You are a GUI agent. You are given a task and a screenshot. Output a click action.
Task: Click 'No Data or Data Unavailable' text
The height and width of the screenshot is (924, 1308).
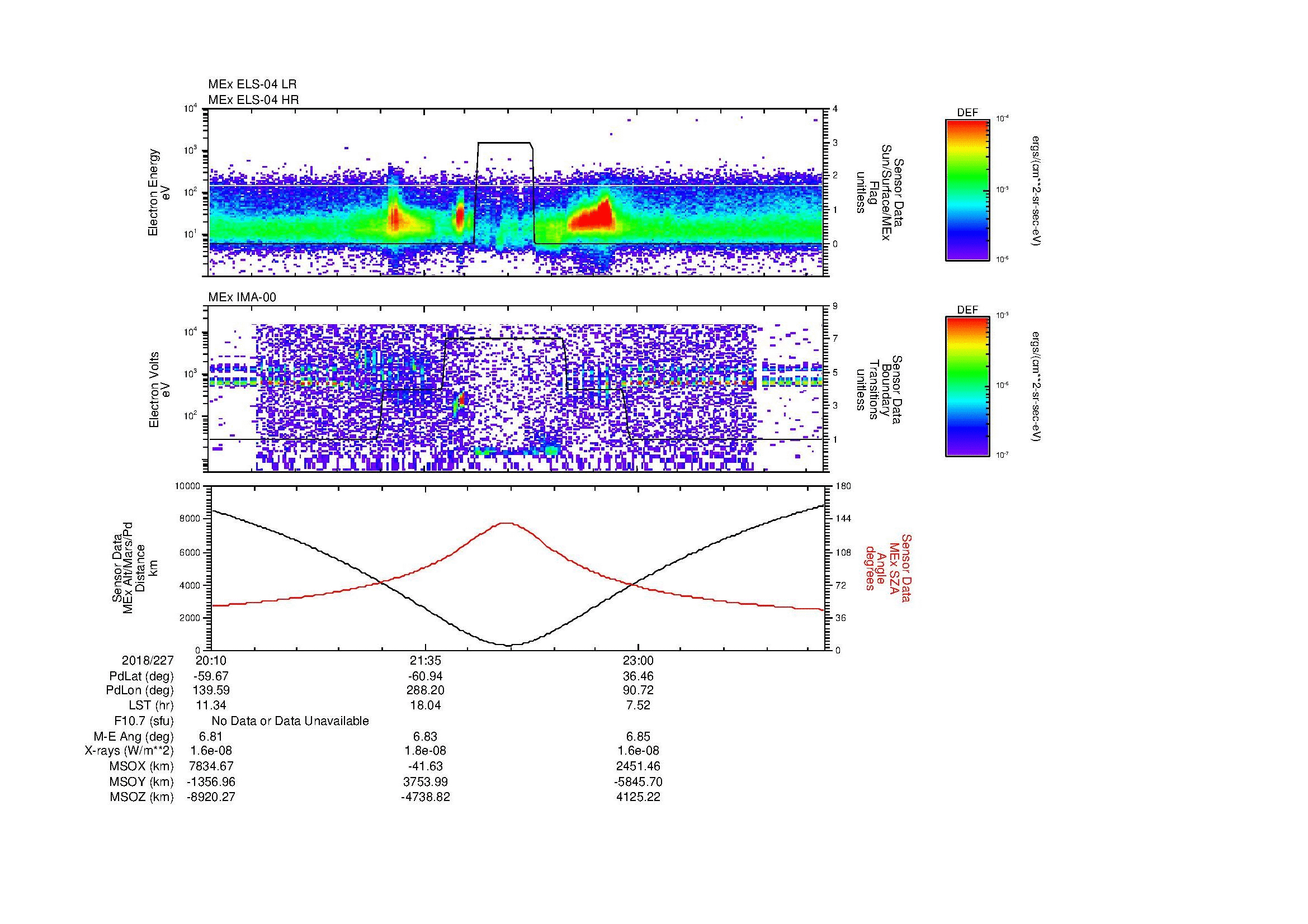[x=290, y=721]
